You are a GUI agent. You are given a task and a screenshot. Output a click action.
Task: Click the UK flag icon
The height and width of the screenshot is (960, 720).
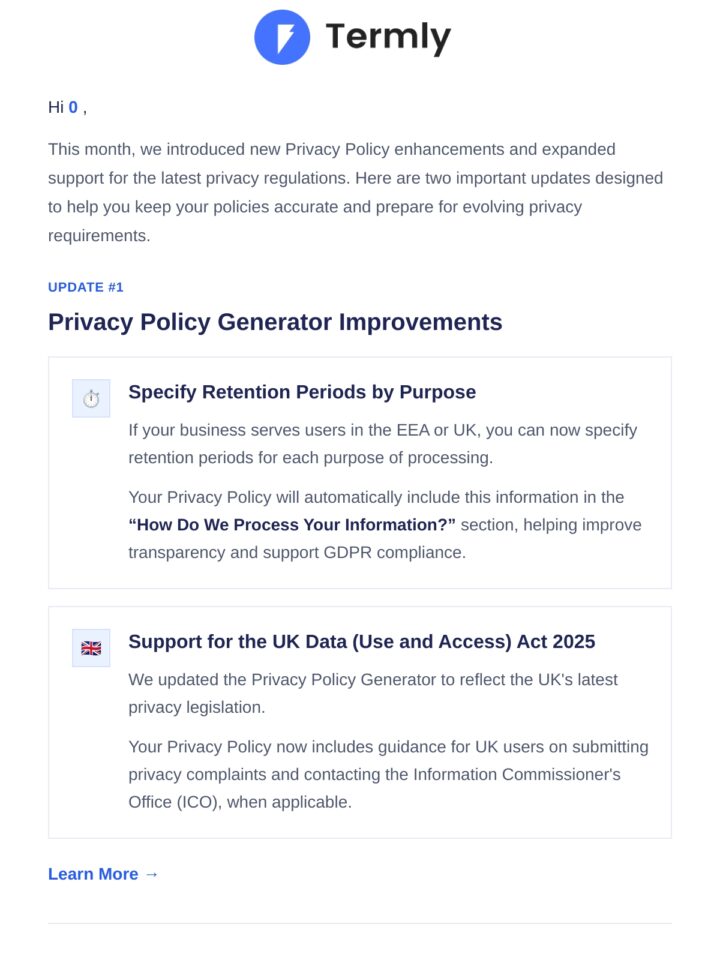(91, 648)
